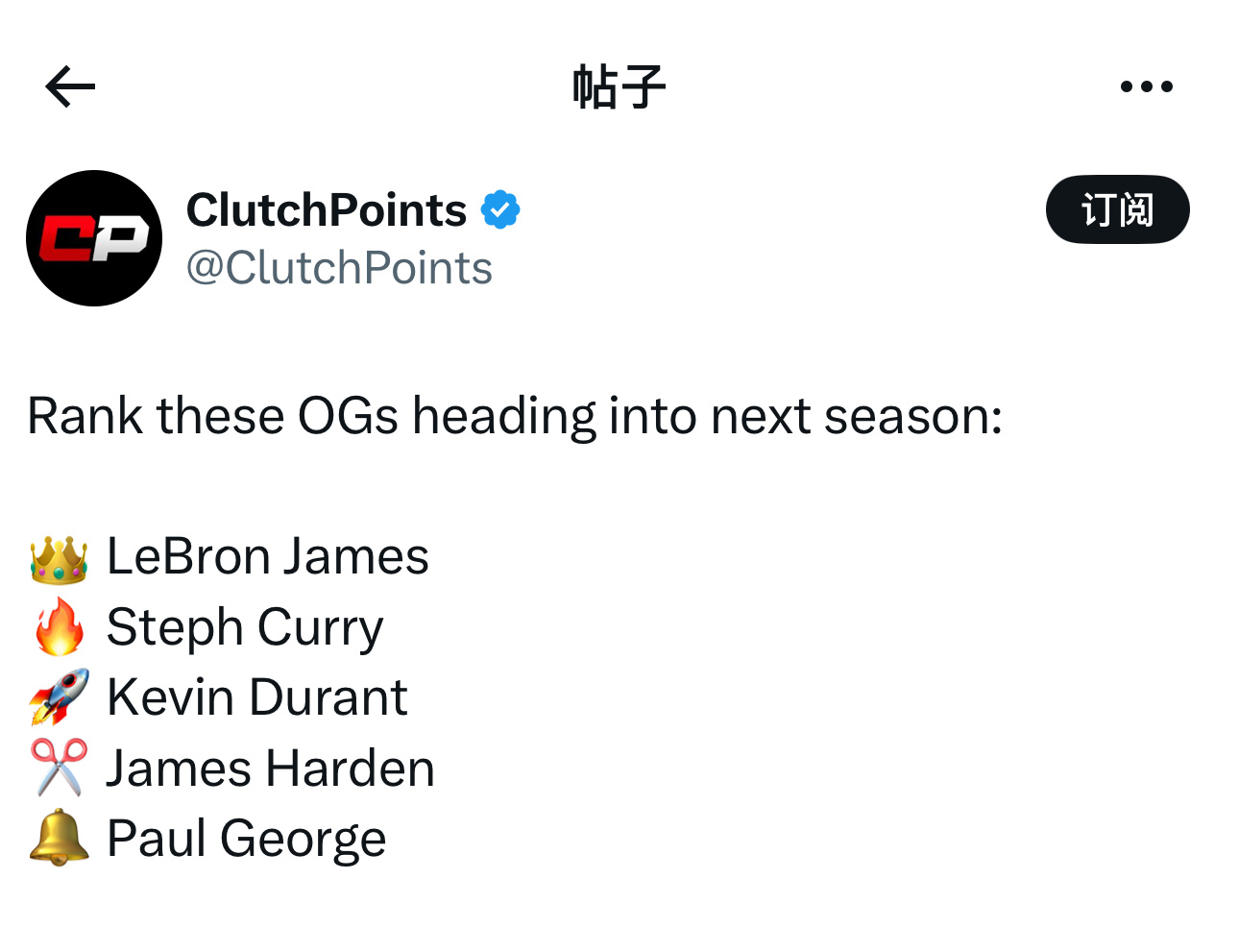The image size is (1239, 952).
Task: Open the three-dot more options menu
Action: (1146, 86)
